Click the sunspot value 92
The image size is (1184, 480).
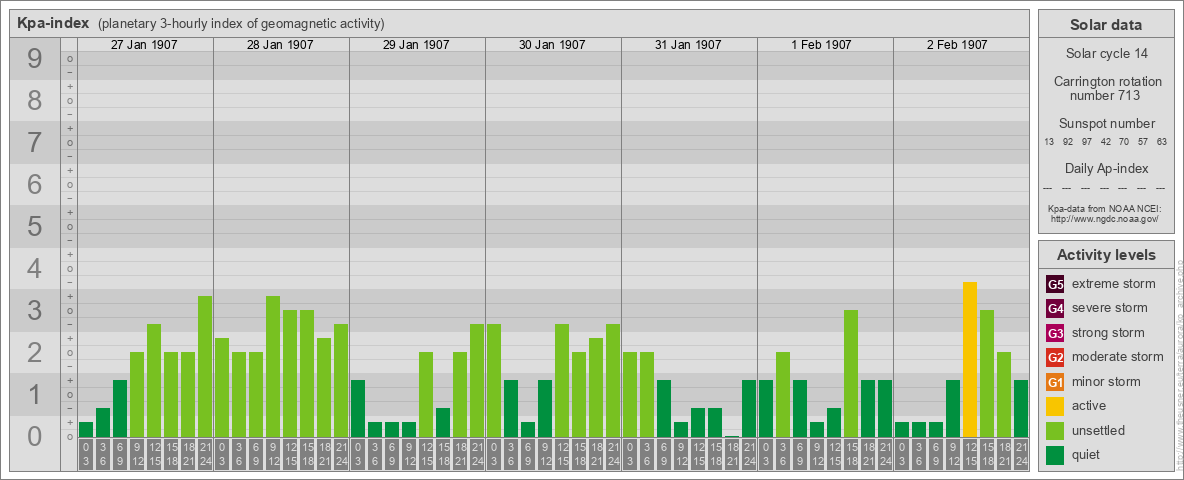[x=1068, y=142]
